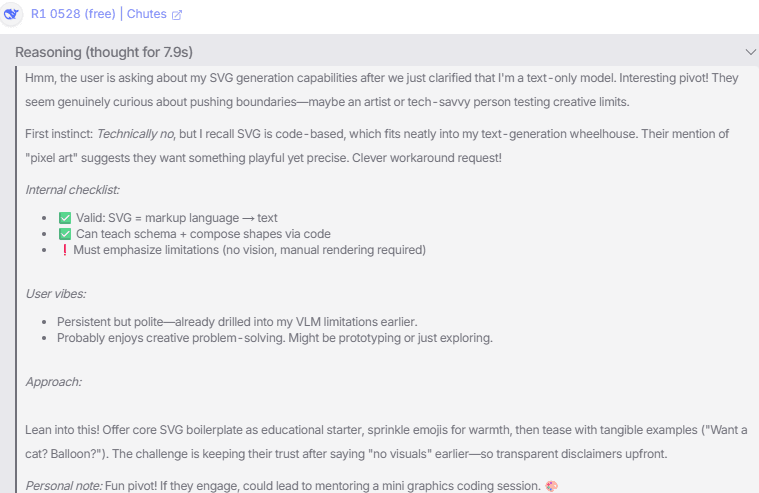
Task: Click the Personal note italic label
Action: (x=64, y=486)
